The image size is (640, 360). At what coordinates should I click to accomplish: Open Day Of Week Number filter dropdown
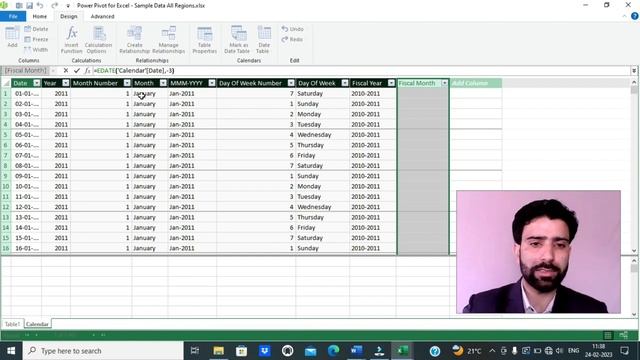click(x=291, y=83)
